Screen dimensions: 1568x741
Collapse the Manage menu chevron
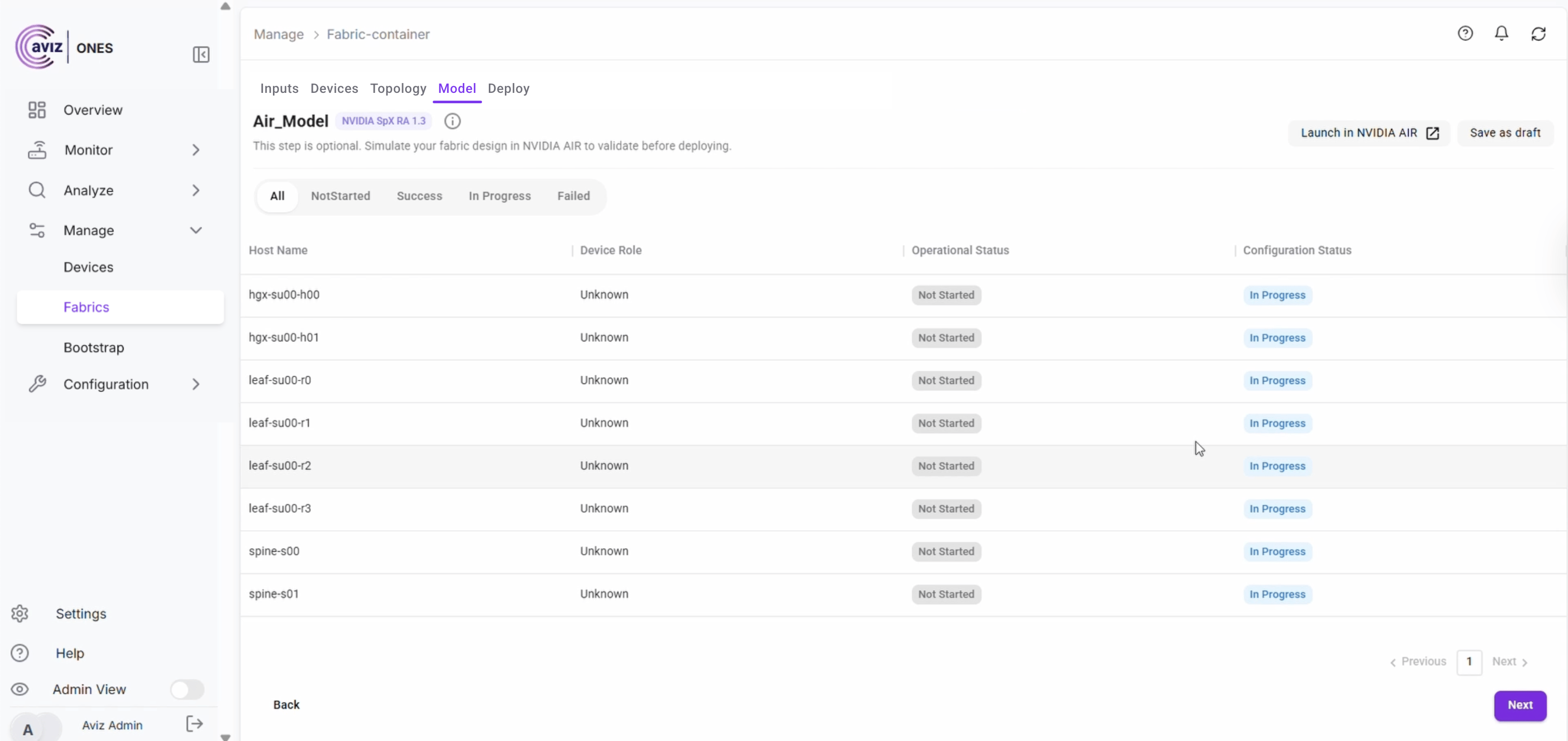click(x=196, y=231)
